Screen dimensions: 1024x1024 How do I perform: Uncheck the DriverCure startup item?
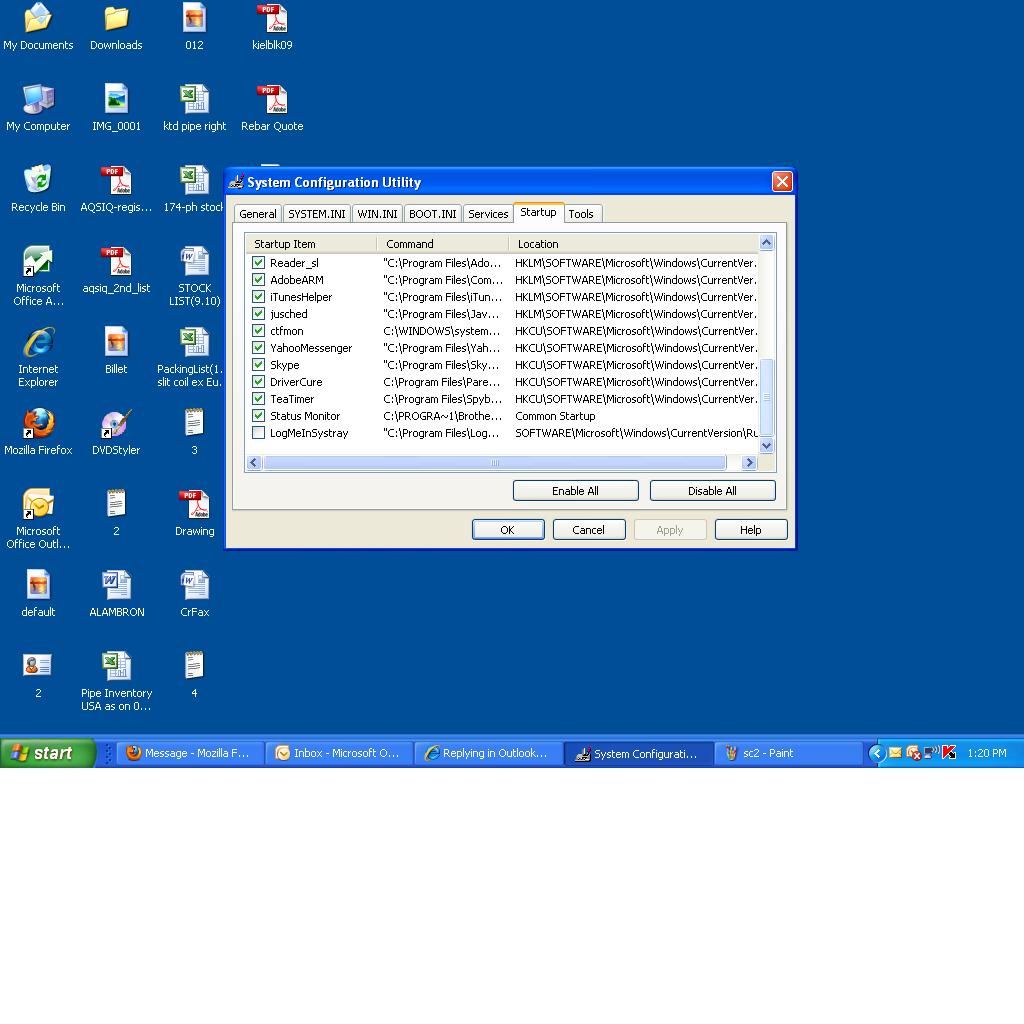259,381
